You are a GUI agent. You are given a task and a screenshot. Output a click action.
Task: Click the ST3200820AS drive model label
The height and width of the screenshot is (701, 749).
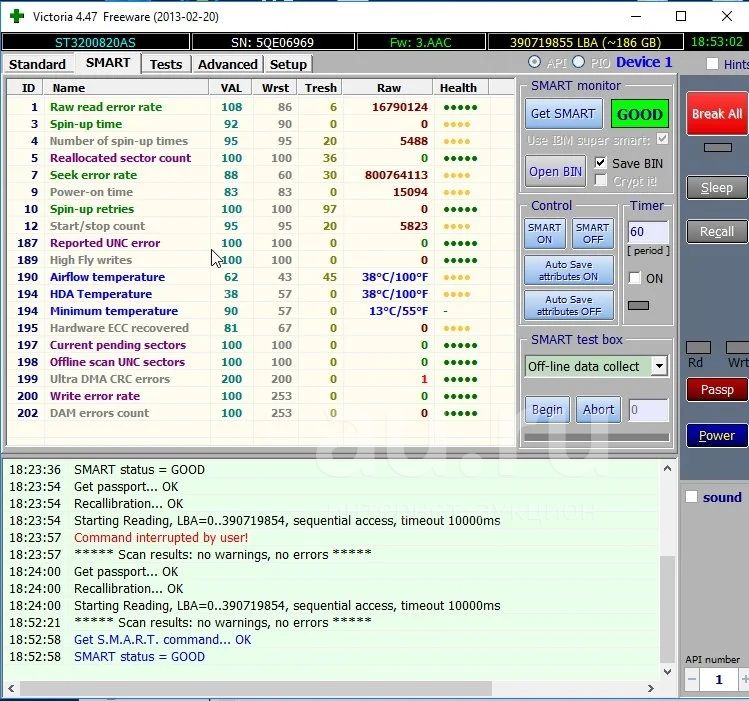[x=96, y=42]
